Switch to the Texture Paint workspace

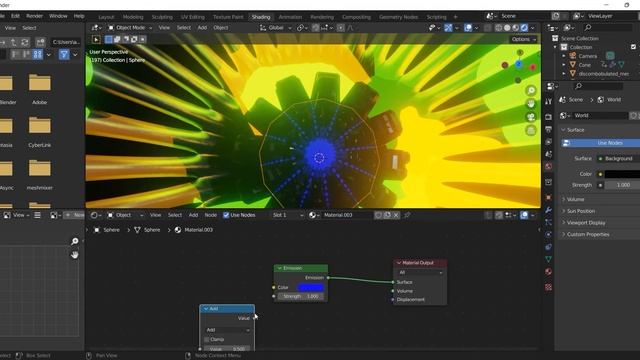[x=228, y=17]
